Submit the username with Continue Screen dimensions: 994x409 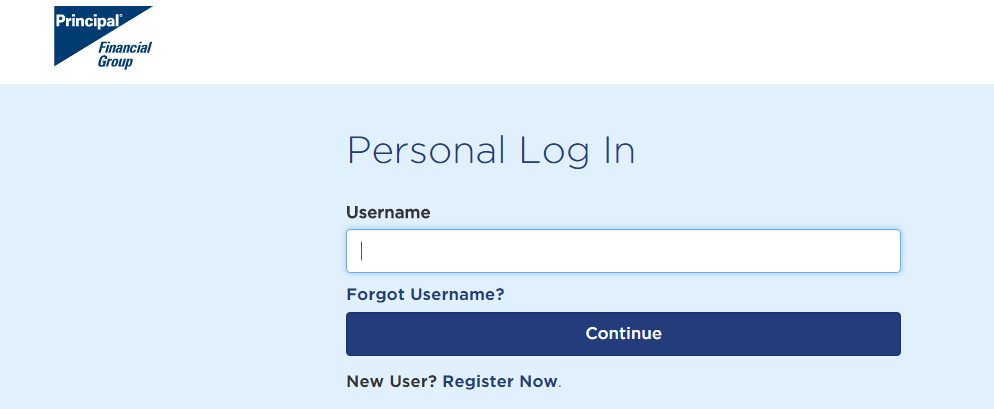pos(623,334)
